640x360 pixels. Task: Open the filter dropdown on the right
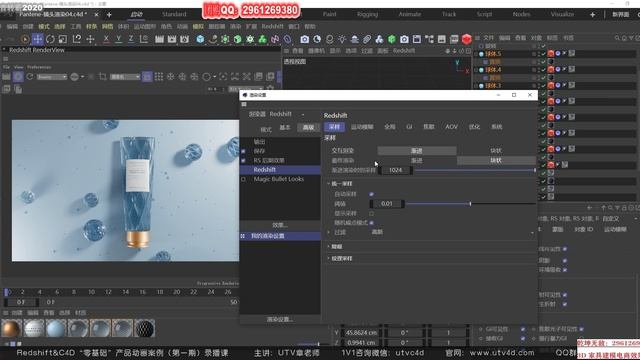(x=532, y=233)
